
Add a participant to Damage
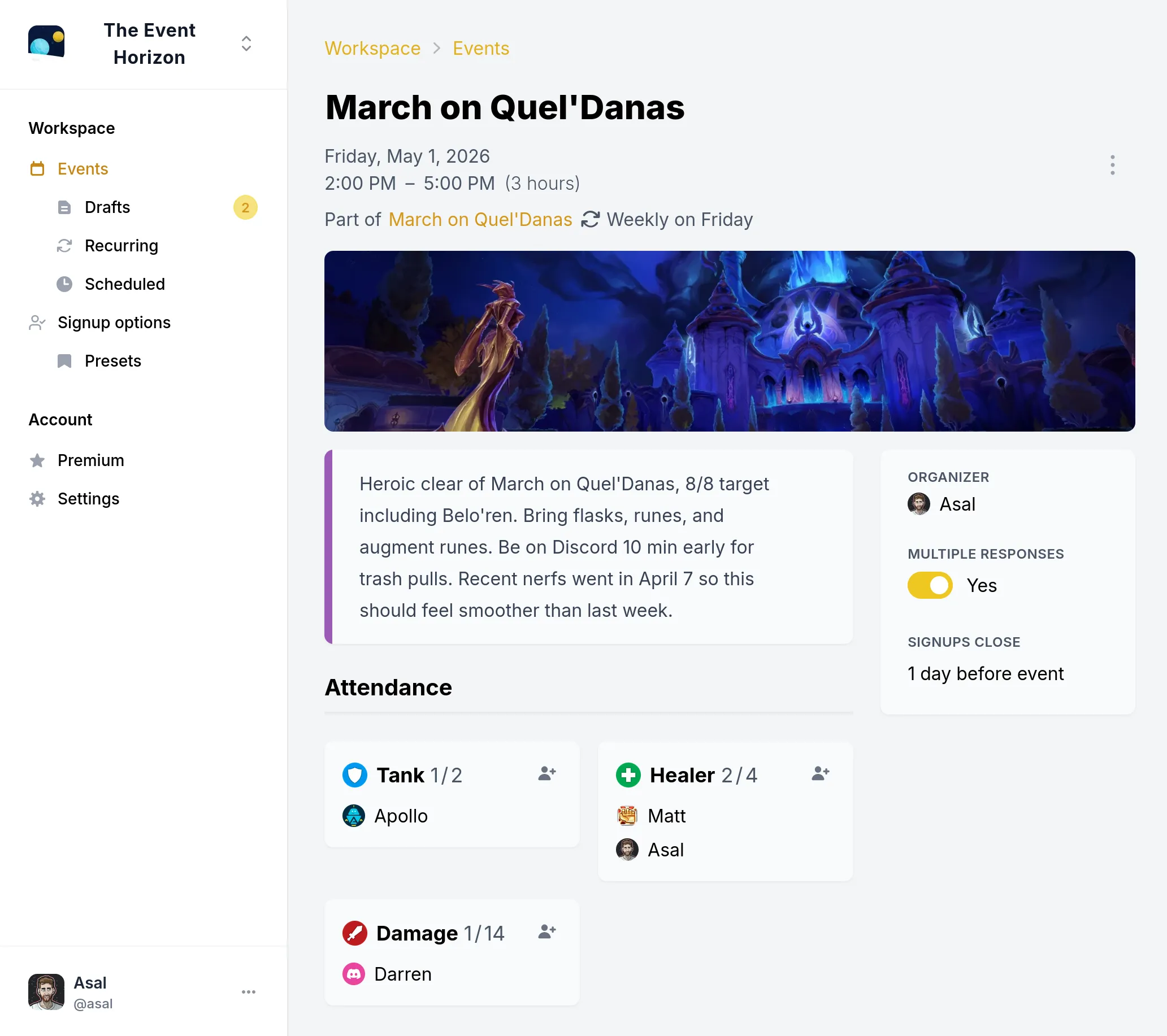[x=546, y=932]
